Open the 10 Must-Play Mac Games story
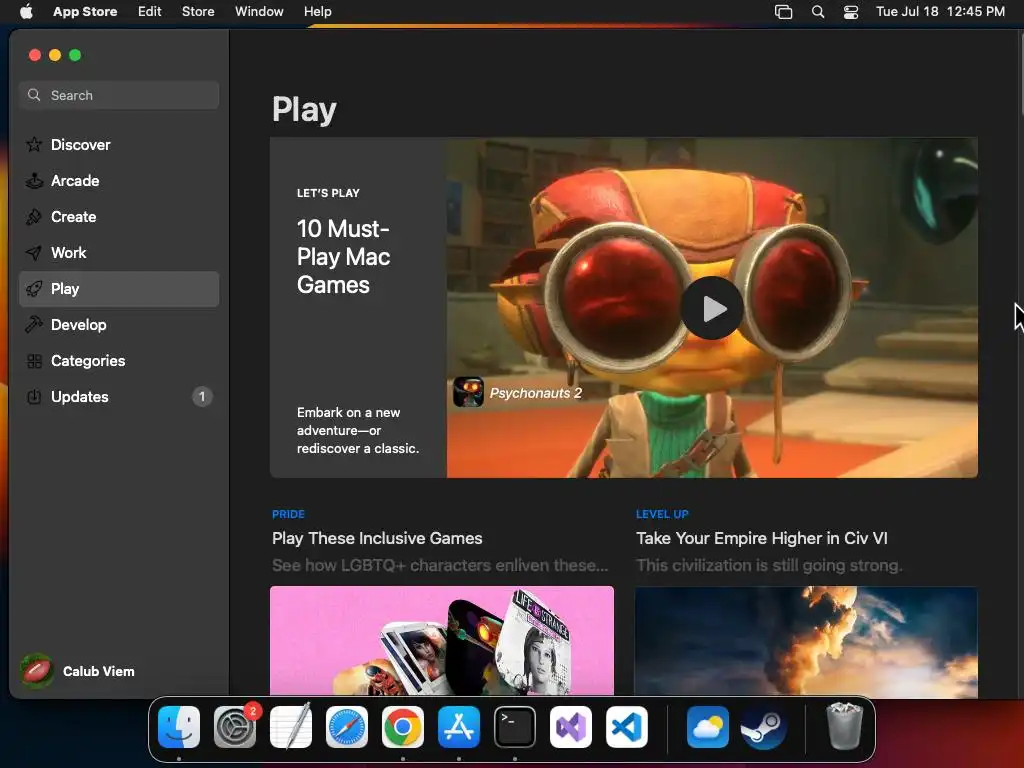 coord(344,257)
